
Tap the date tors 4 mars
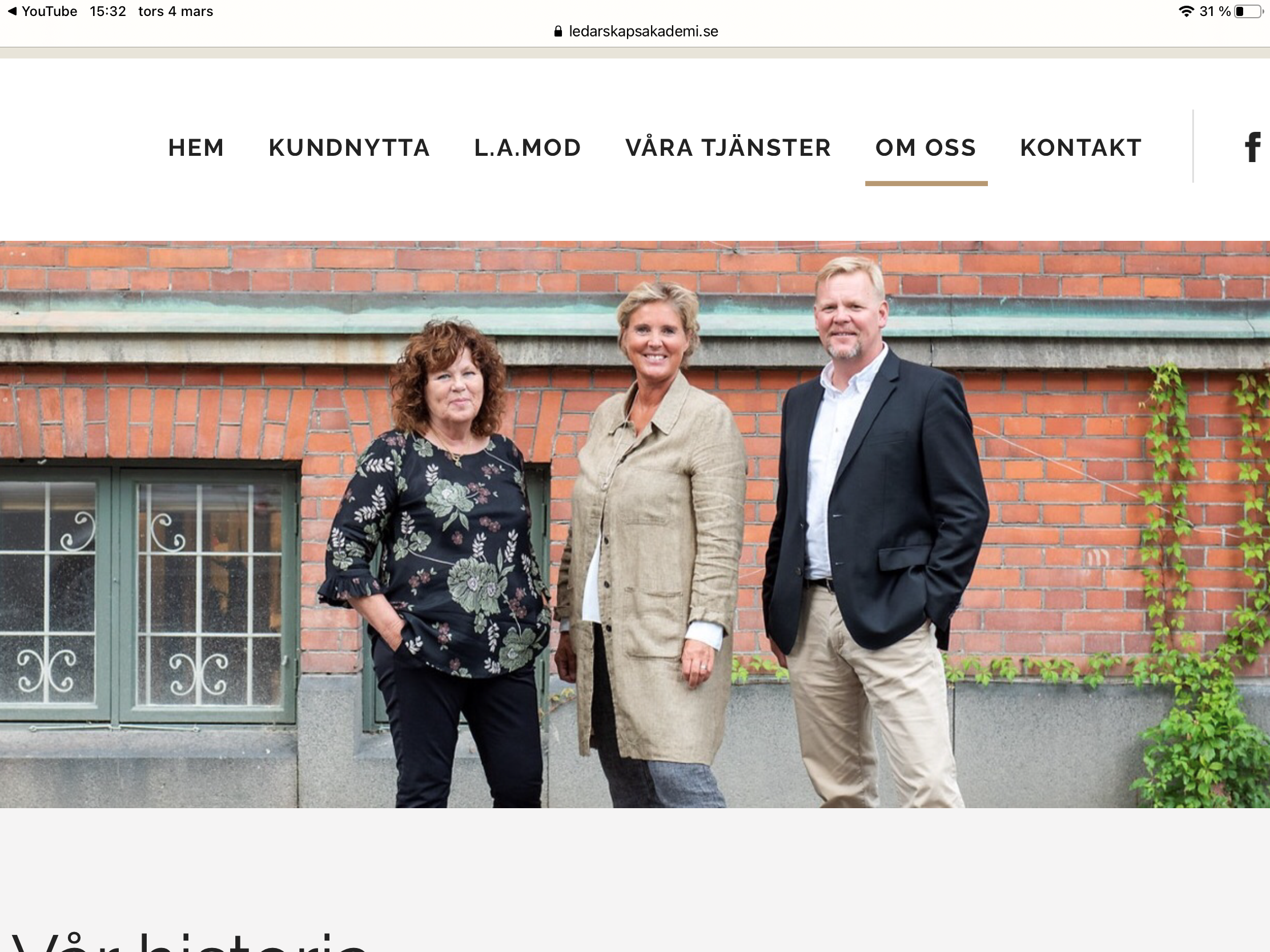pyautogui.click(x=176, y=11)
